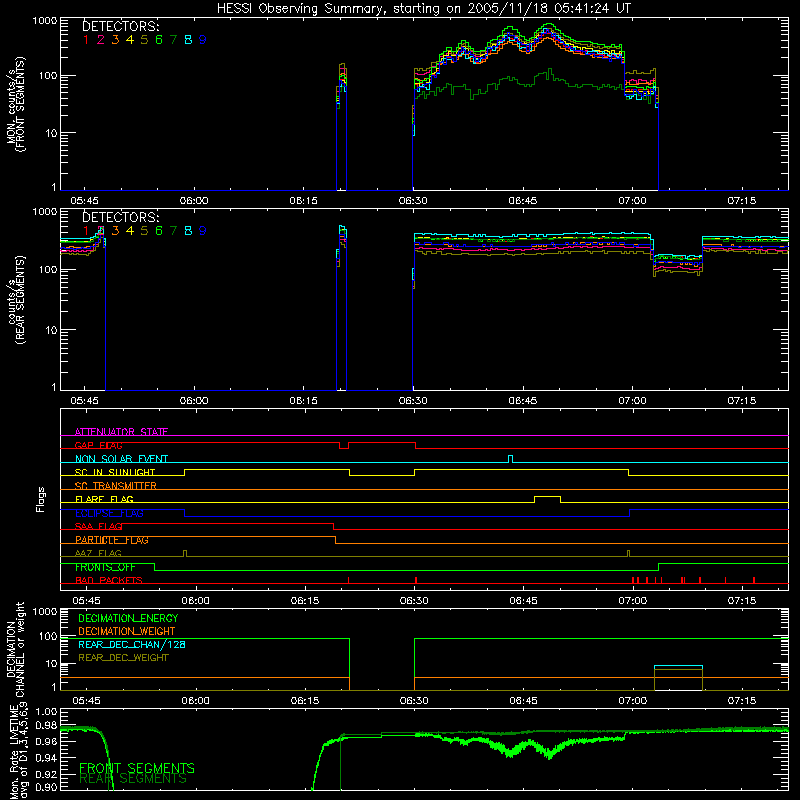Click the 06:45 time tick under the rear segments plot
The width and height of the screenshot is (800, 800).
pos(522,401)
